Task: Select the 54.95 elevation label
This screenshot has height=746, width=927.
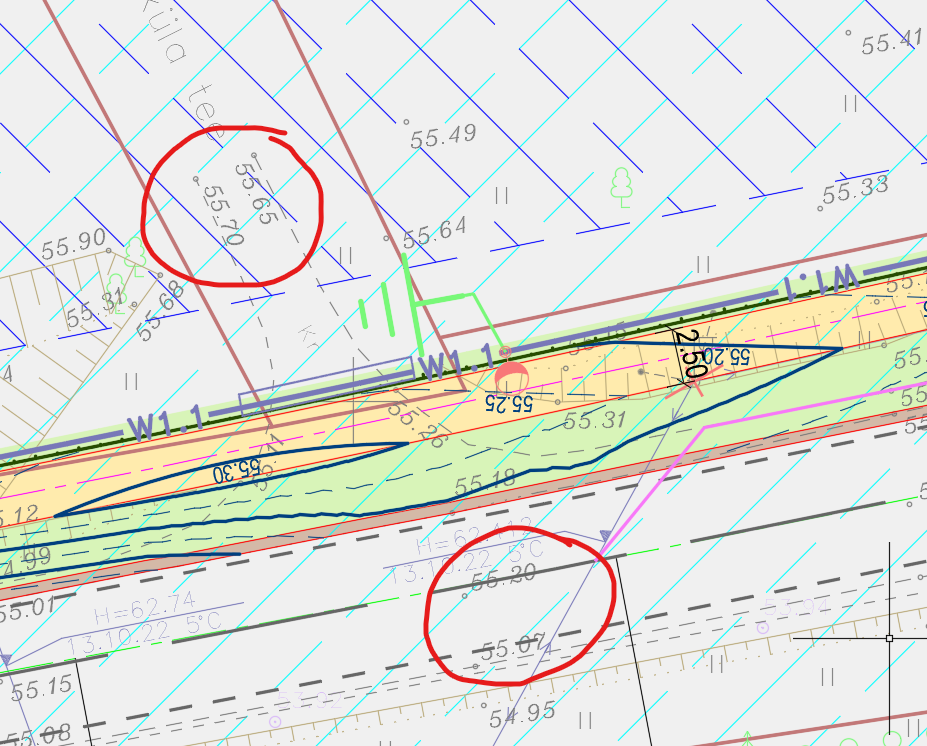Action: pos(523,714)
